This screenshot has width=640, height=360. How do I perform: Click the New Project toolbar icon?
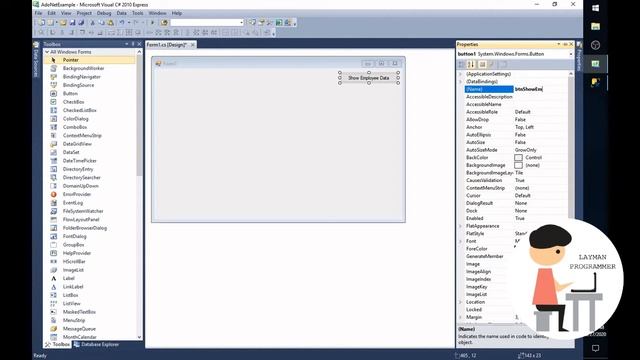tap(41, 22)
